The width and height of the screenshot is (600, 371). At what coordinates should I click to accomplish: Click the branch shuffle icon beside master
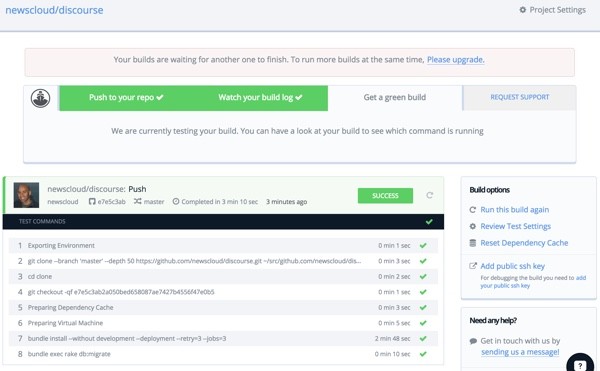[137, 201]
